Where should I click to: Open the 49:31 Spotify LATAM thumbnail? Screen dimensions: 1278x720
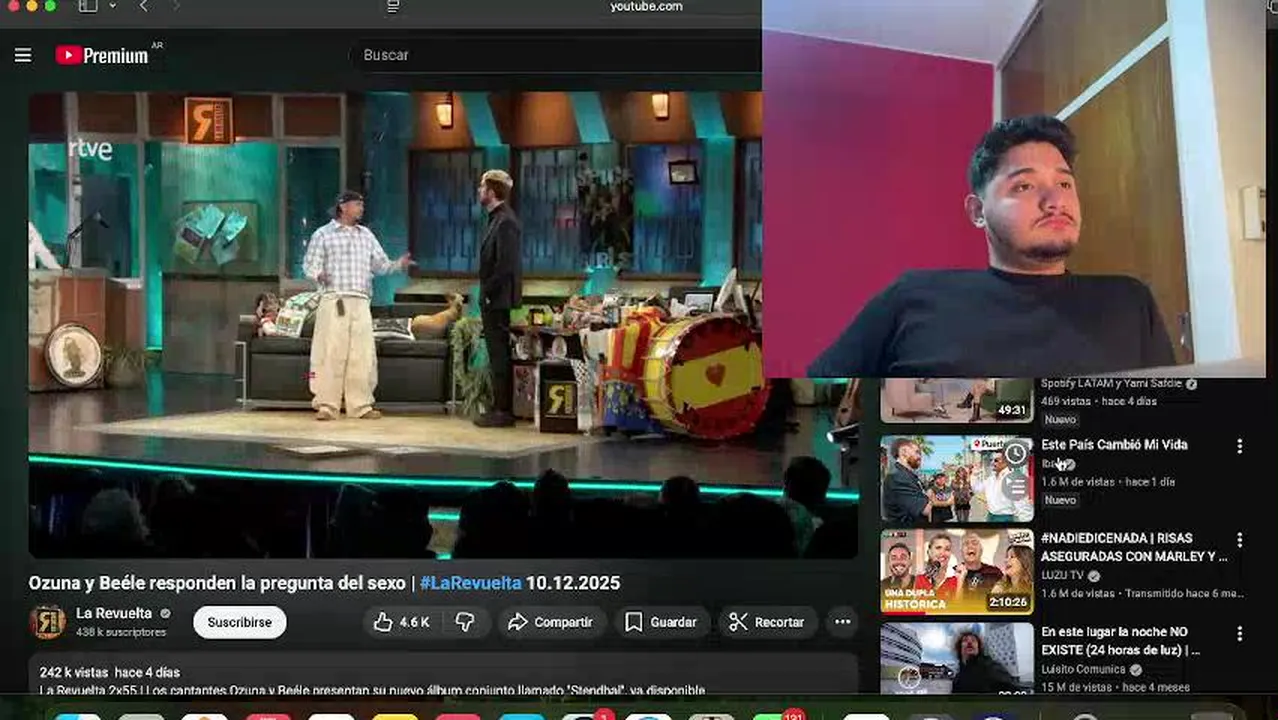point(957,400)
